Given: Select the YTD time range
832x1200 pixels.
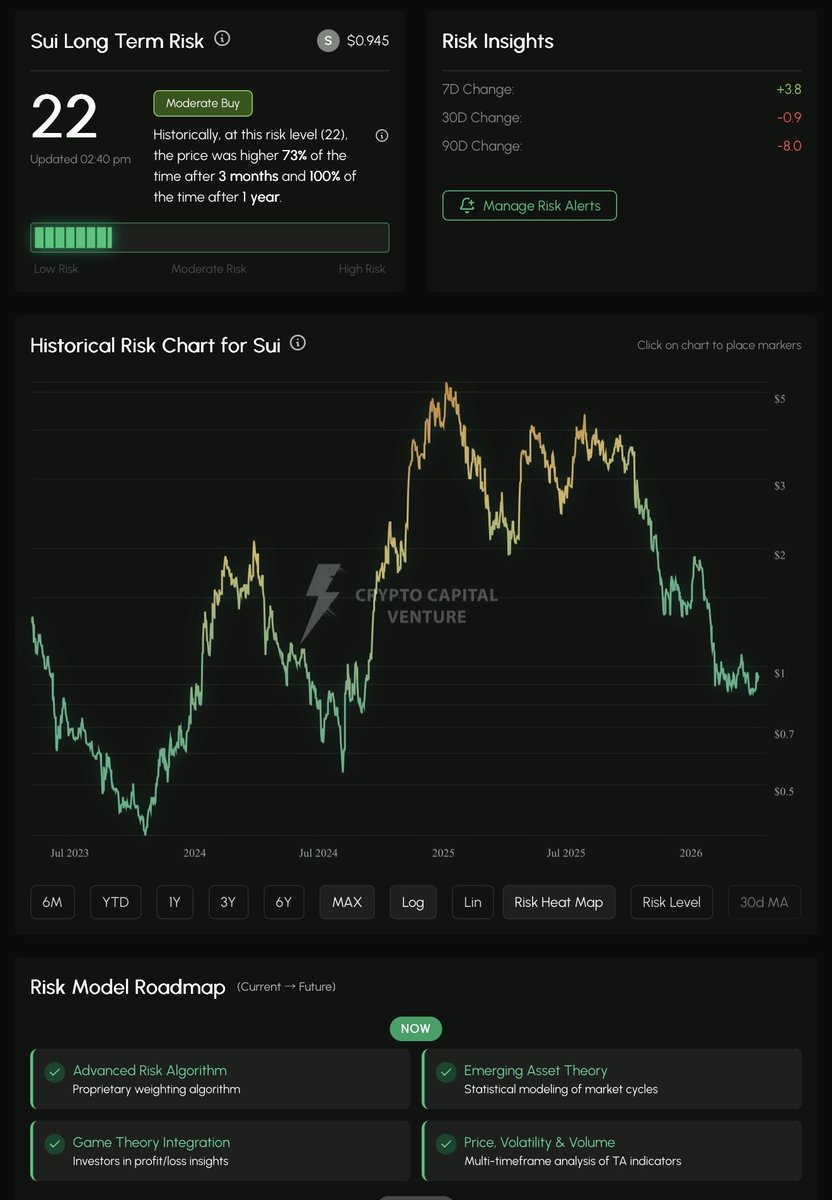Looking at the screenshot, I should [115, 902].
